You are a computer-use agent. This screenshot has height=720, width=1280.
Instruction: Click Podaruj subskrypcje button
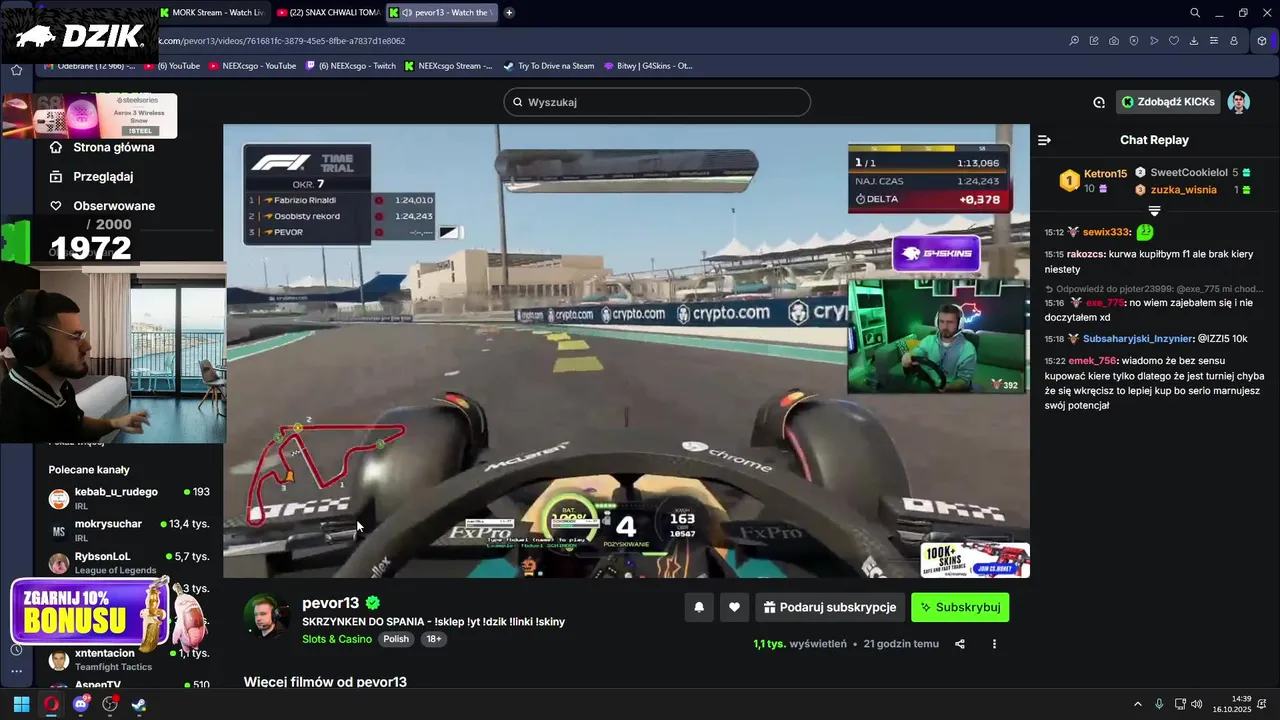pos(830,607)
